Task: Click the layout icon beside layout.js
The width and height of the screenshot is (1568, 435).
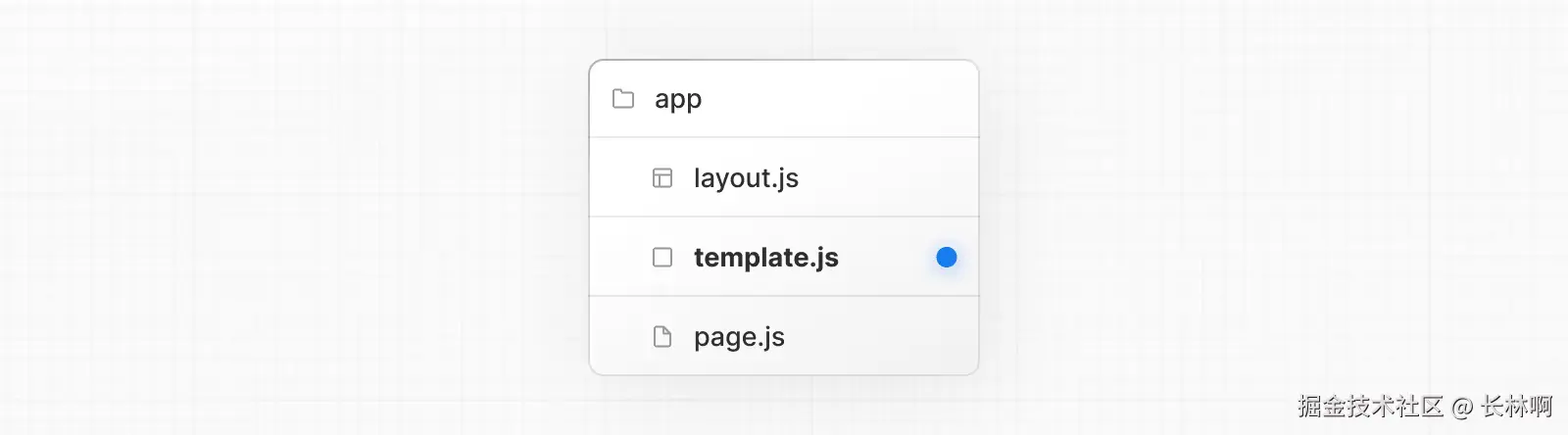Action: pos(662,178)
